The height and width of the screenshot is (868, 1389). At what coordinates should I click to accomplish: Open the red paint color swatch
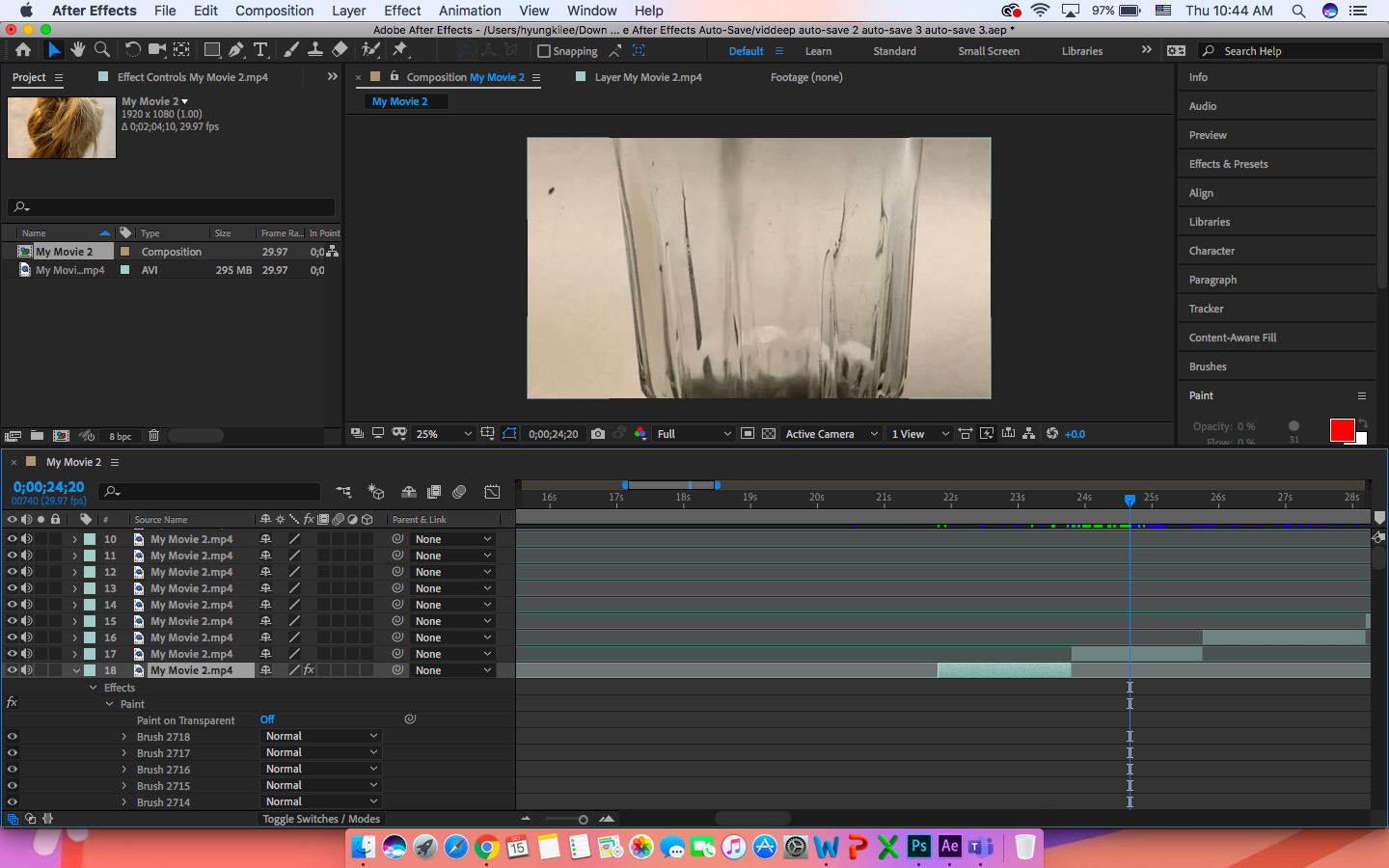[x=1343, y=430]
